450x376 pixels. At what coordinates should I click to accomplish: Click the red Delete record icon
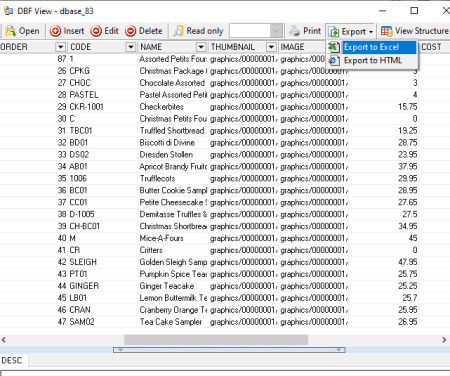click(131, 31)
